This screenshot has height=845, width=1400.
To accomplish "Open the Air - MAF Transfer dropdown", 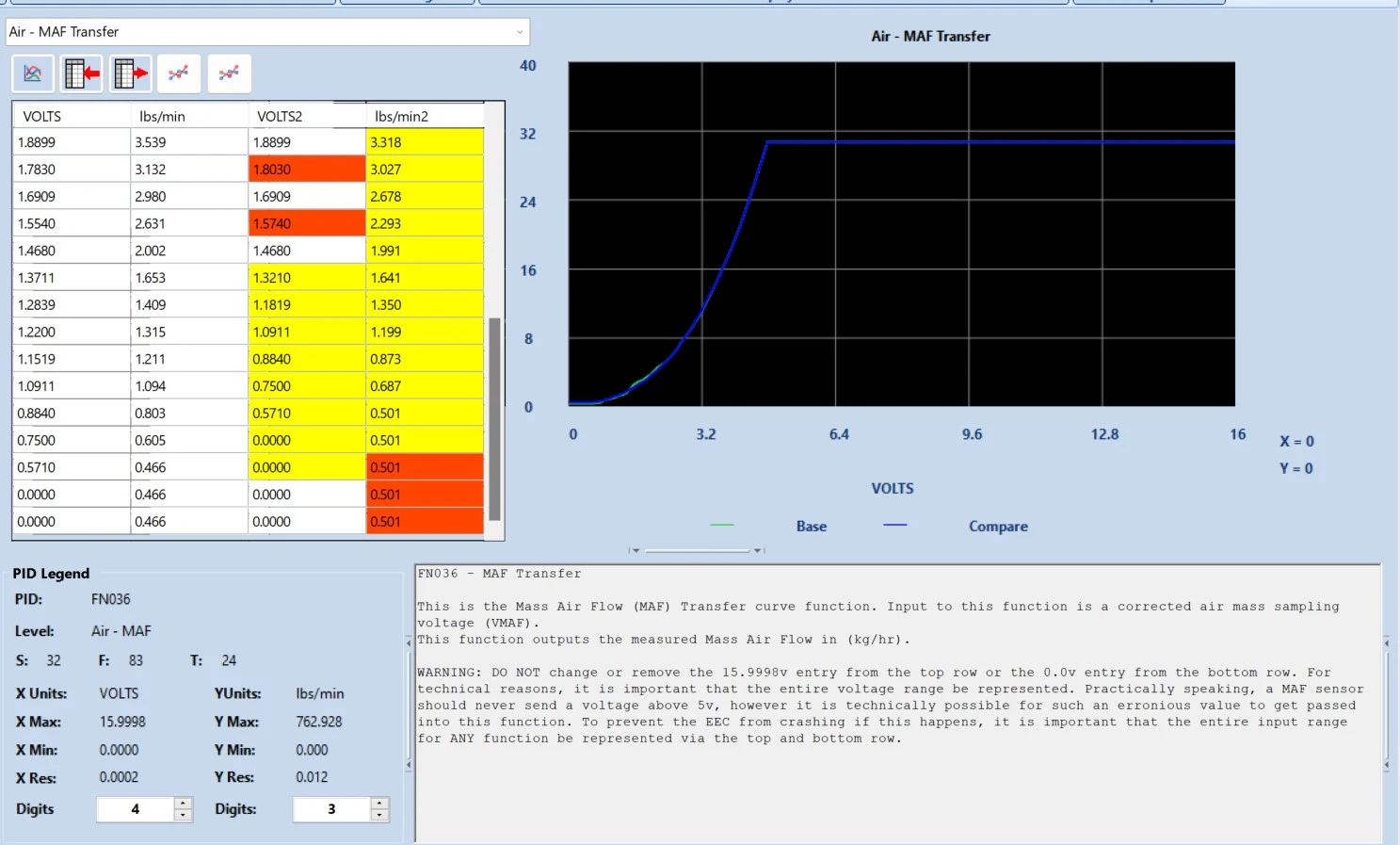I will tap(267, 32).
